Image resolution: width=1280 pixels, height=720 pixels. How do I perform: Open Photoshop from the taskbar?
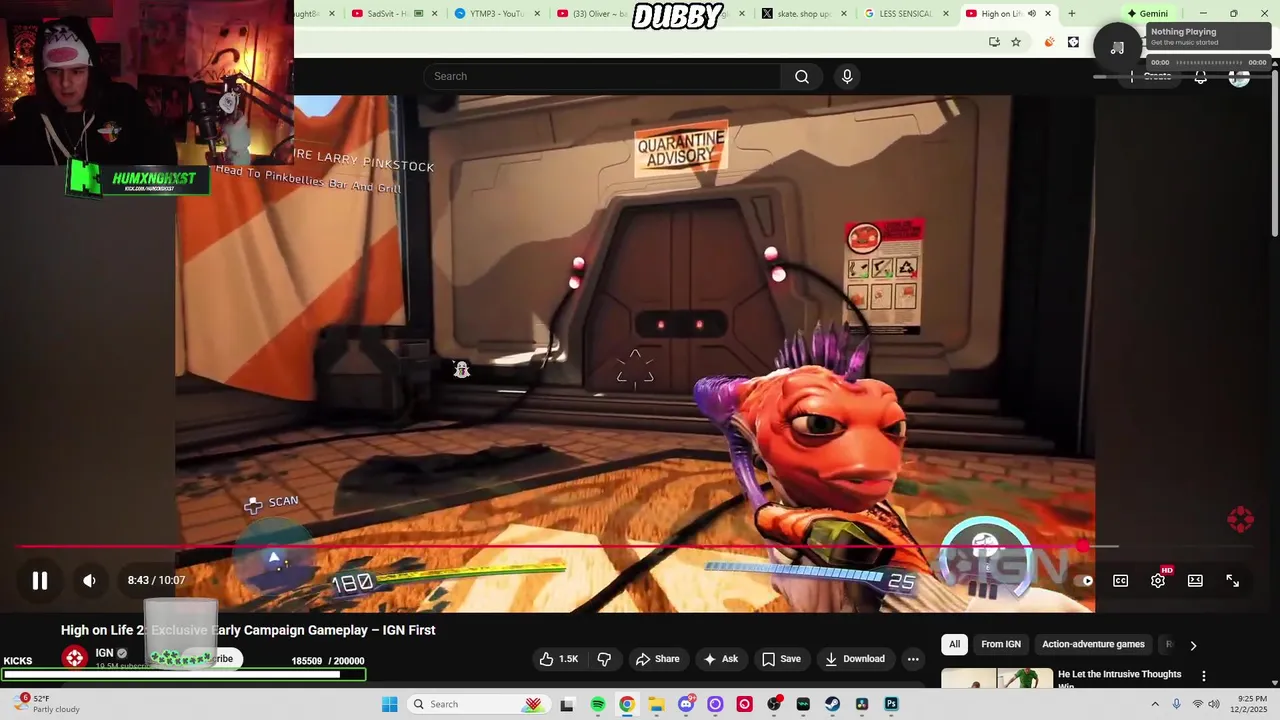click(x=891, y=704)
